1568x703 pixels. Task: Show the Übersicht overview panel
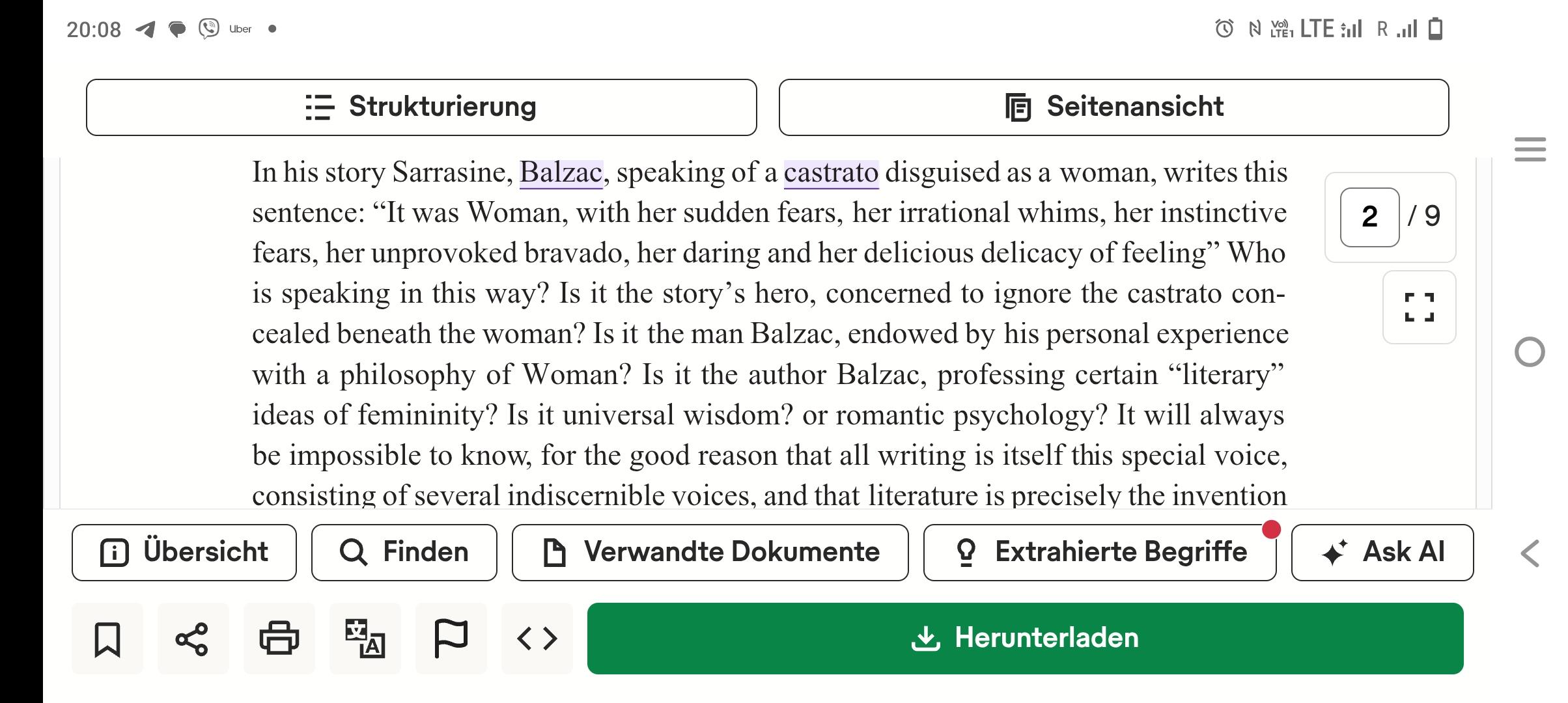pyautogui.click(x=184, y=553)
